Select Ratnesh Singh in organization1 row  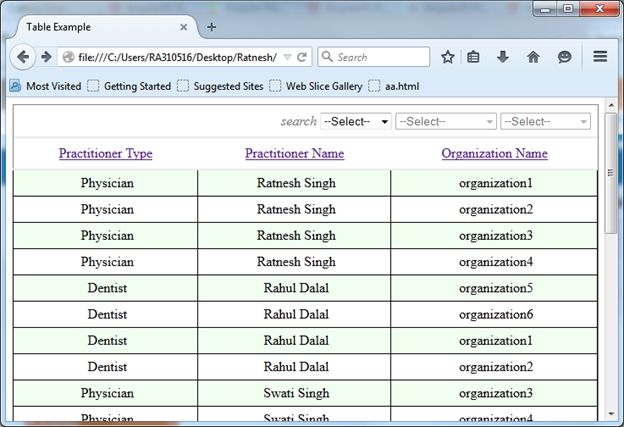pyautogui.click(x=296, y=183)
